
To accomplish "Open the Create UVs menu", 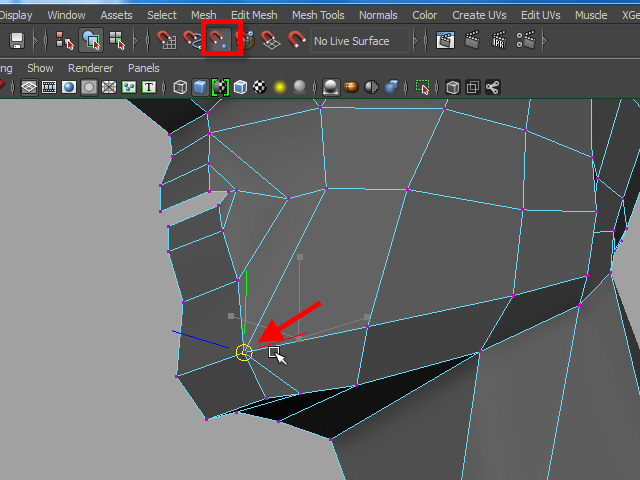I will (x=479, y=16).
